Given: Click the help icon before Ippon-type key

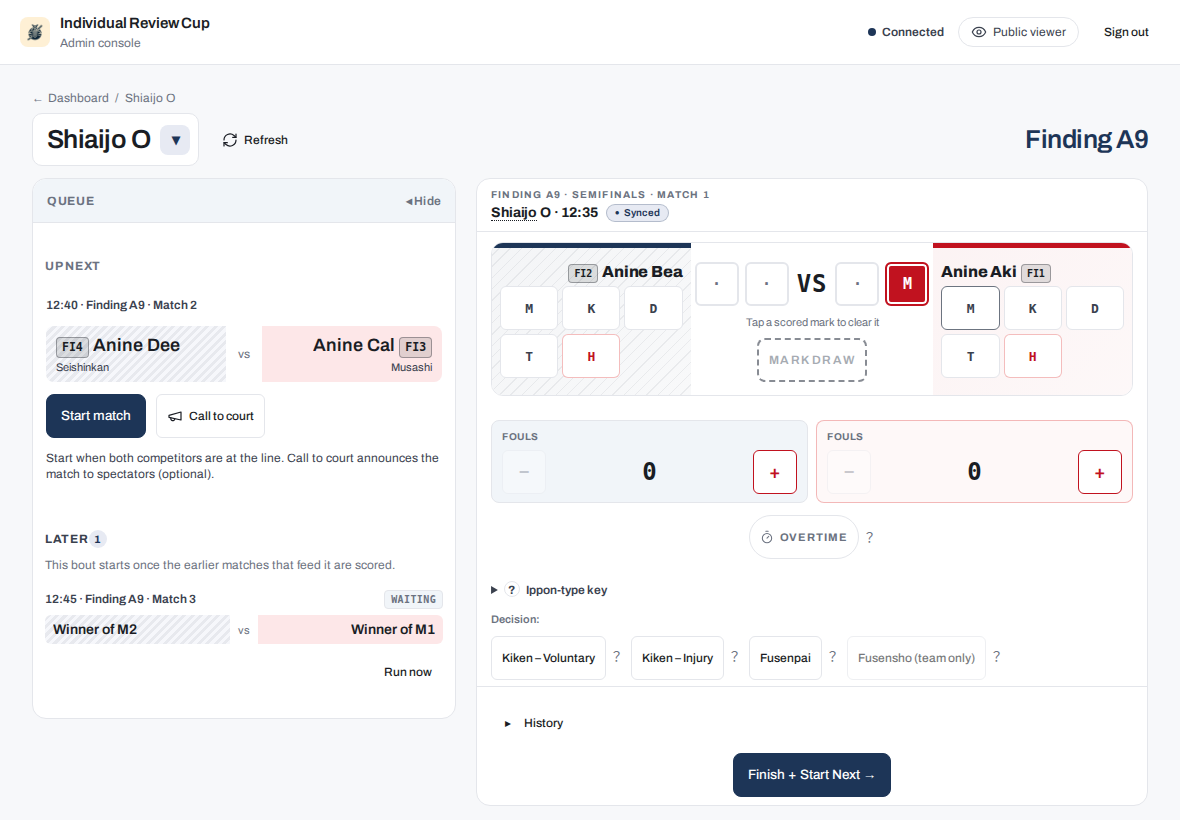Looking at the screenshot, I should point(512,590).
